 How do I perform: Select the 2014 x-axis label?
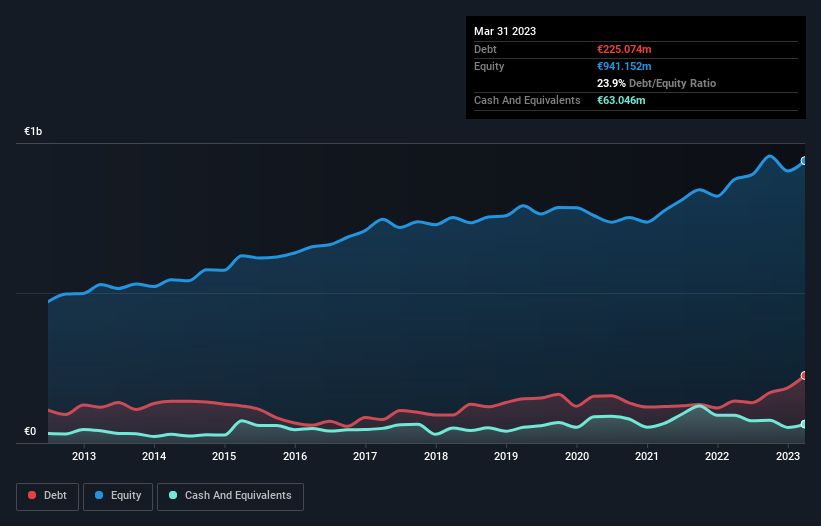click(154, 456)
